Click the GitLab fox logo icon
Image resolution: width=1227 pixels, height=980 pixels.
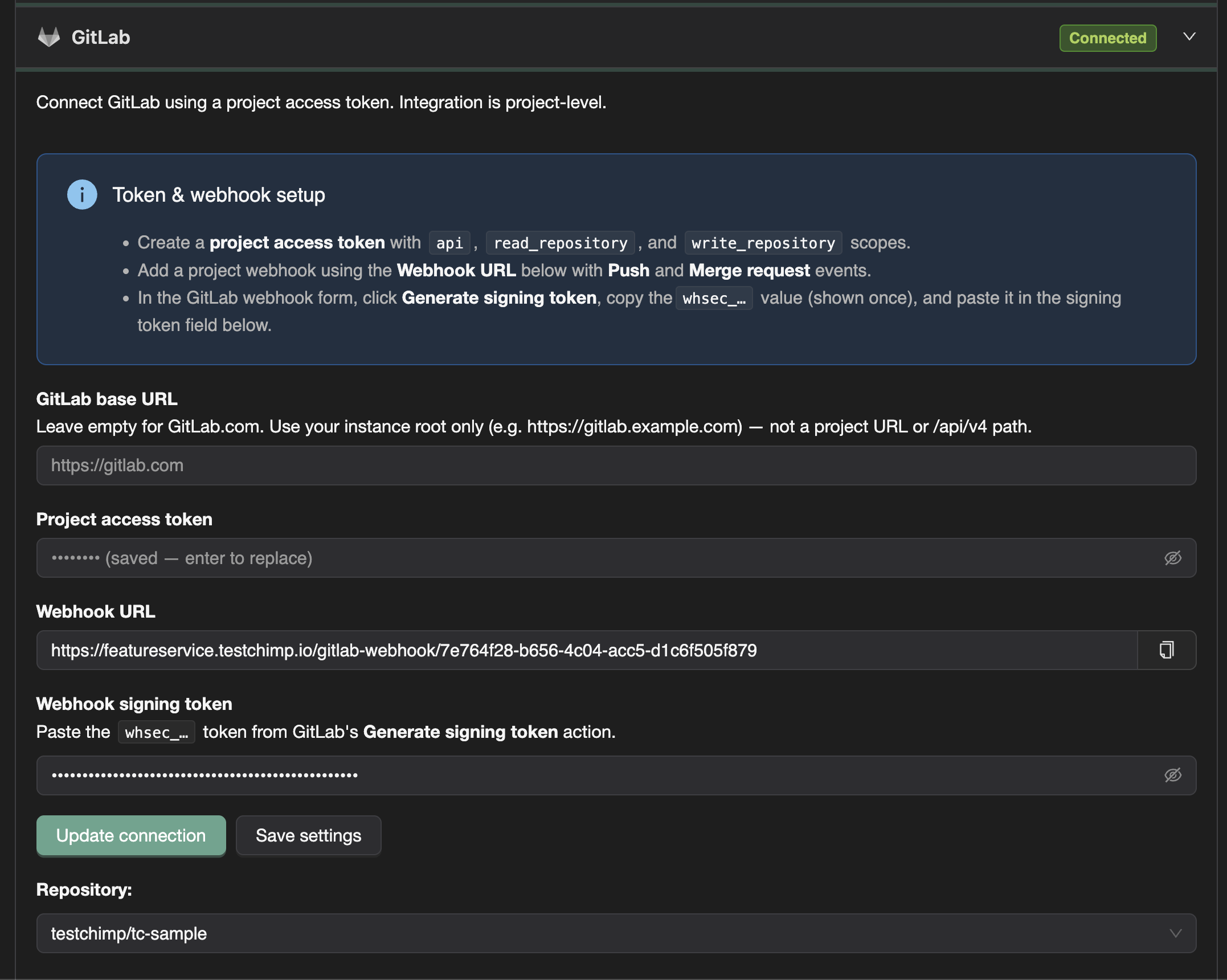(x=49, y=38)
